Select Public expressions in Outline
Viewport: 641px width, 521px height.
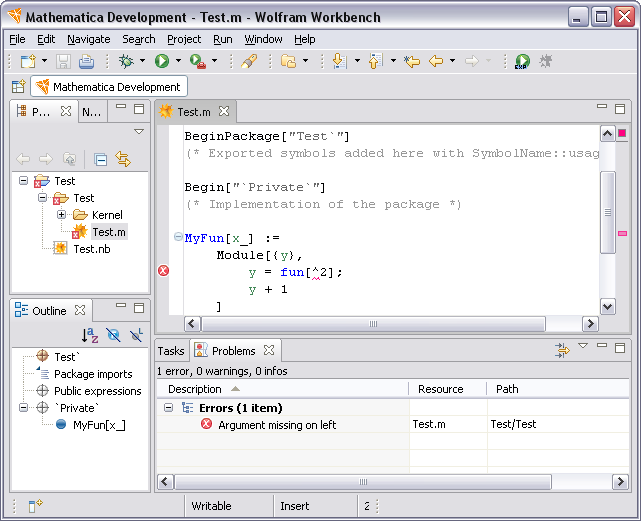point(98,391)
